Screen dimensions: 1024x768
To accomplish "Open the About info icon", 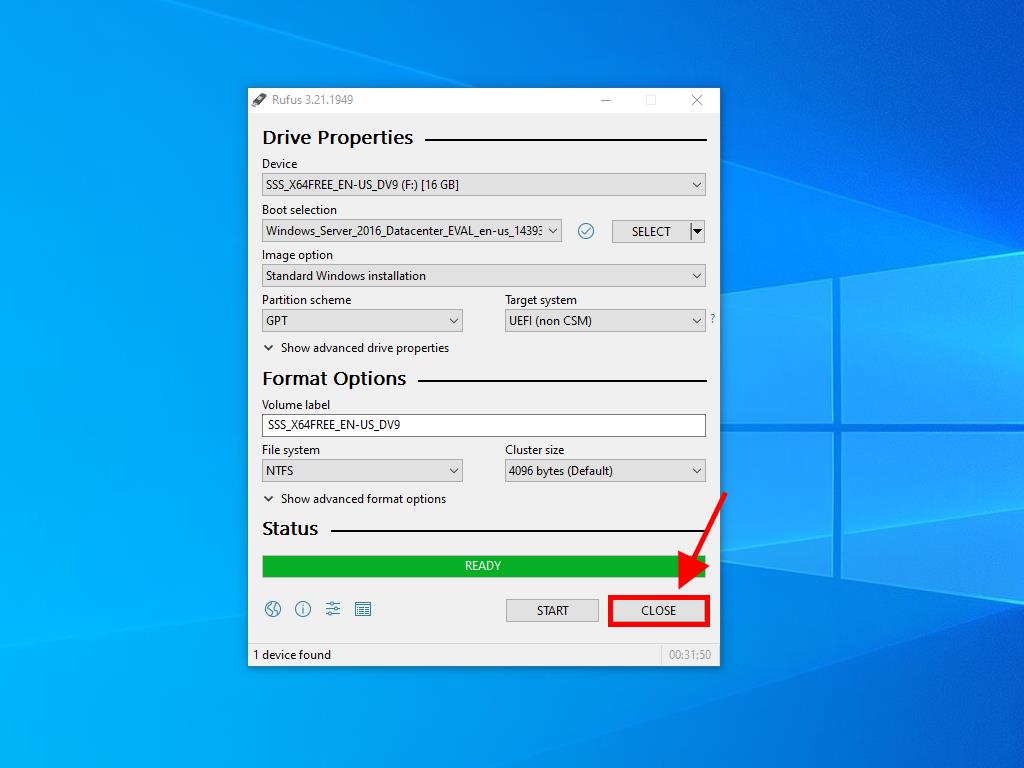I will (x=303, y=609).
